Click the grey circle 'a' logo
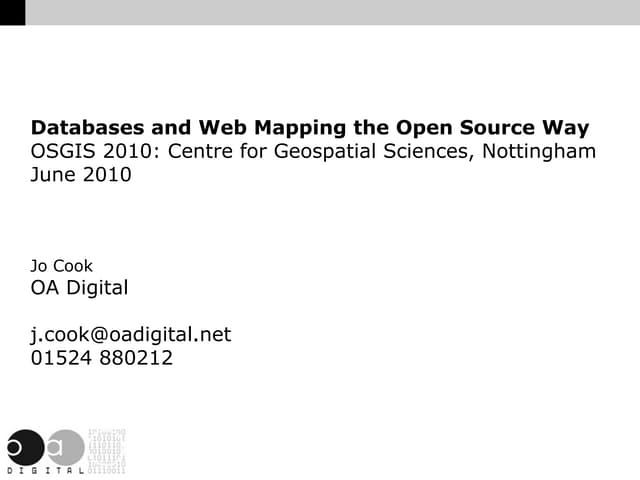The width and height of the screenshot is (640, 480). [x=66, y=447]
